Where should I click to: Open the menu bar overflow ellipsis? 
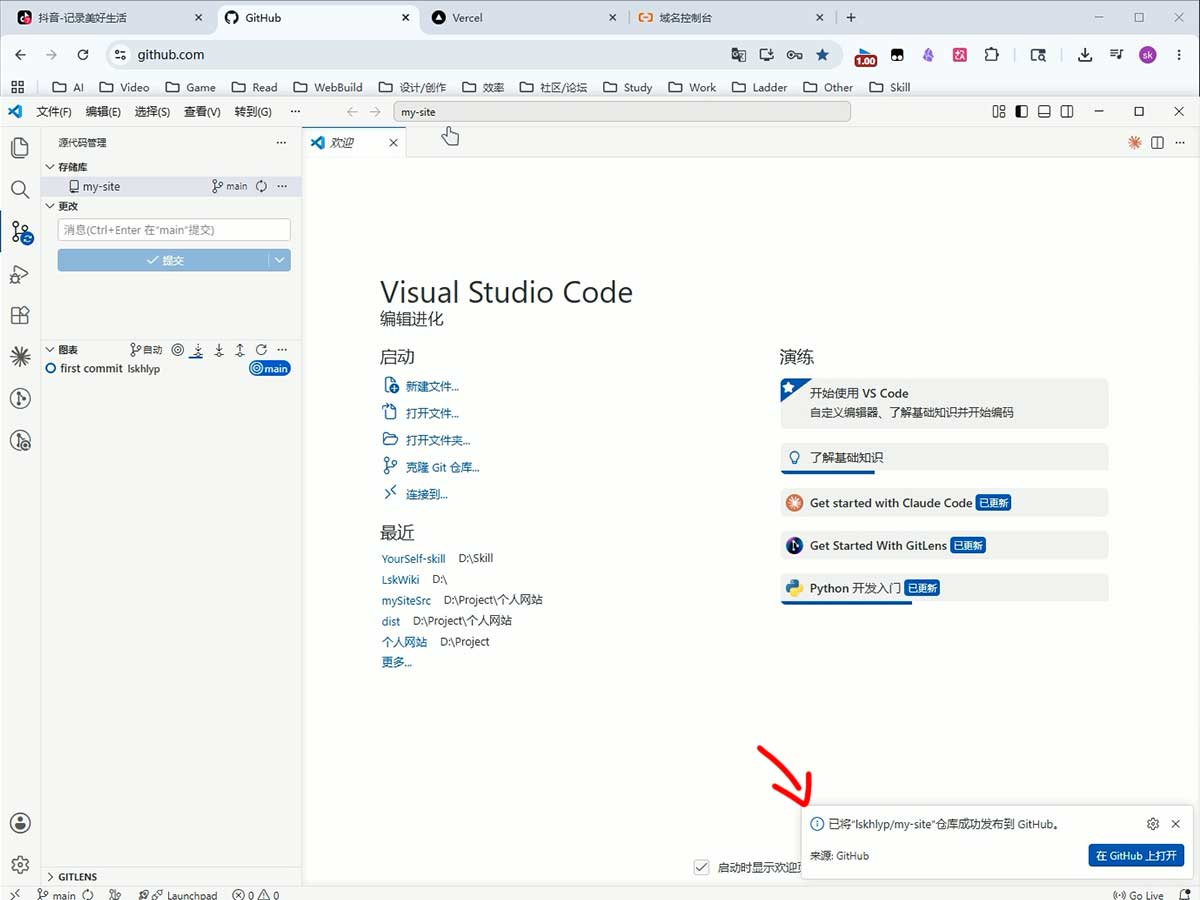295,112
